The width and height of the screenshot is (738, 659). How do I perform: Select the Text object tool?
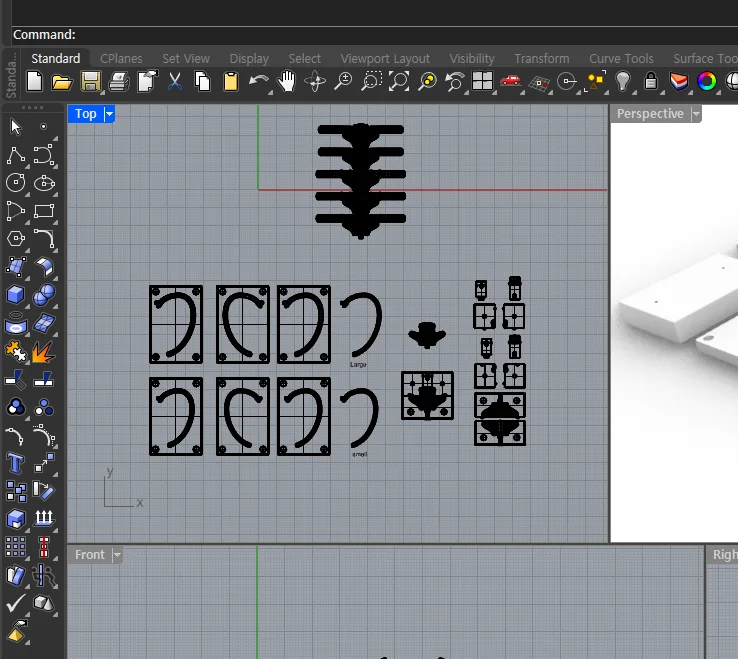pyautogui.click(x=16, y=463)
